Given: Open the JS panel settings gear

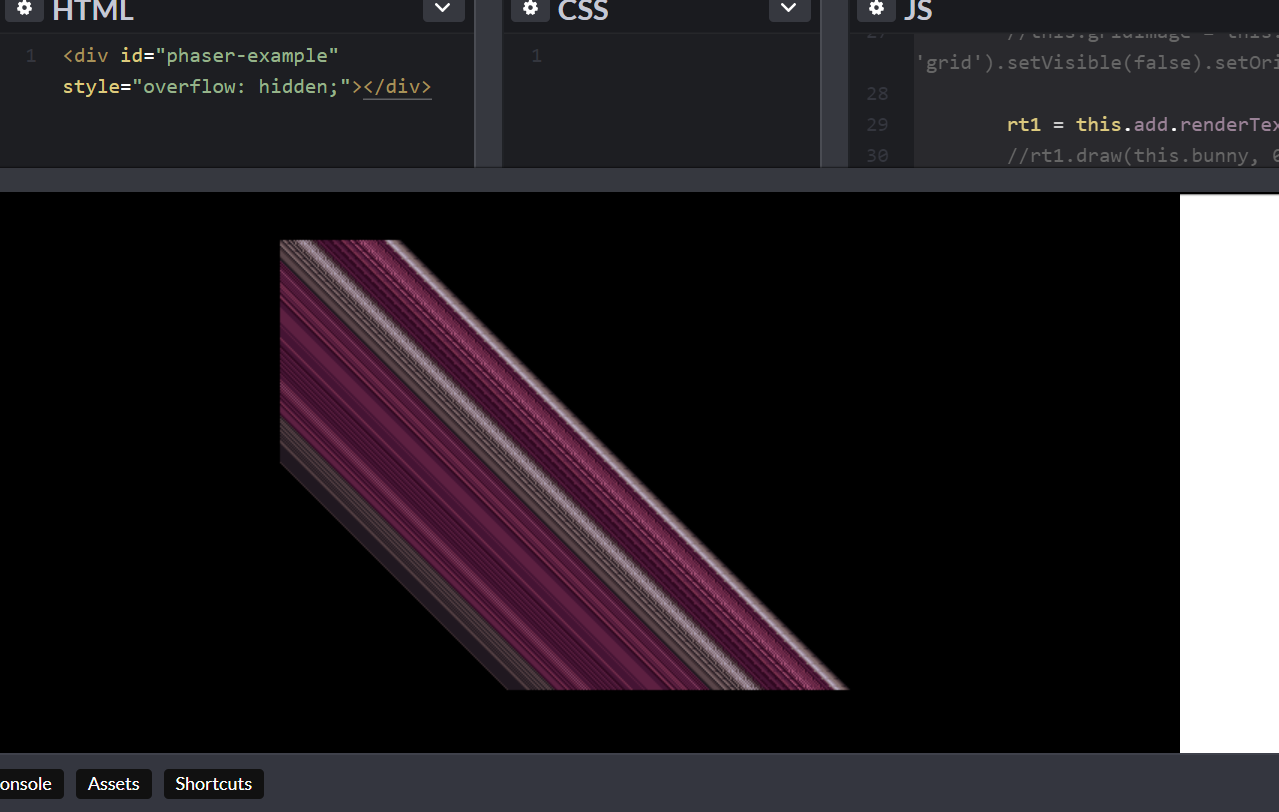Looking at the screenshot, I should (x=876, y=8).
